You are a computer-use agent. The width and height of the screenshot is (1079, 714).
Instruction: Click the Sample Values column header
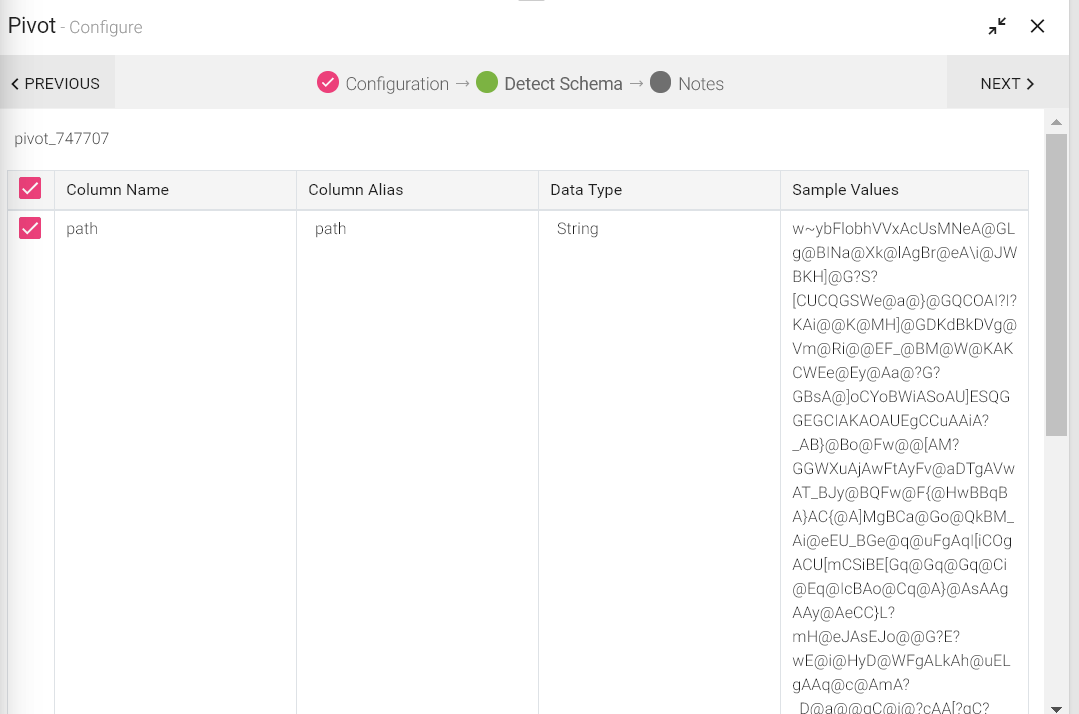coord(845,190)
